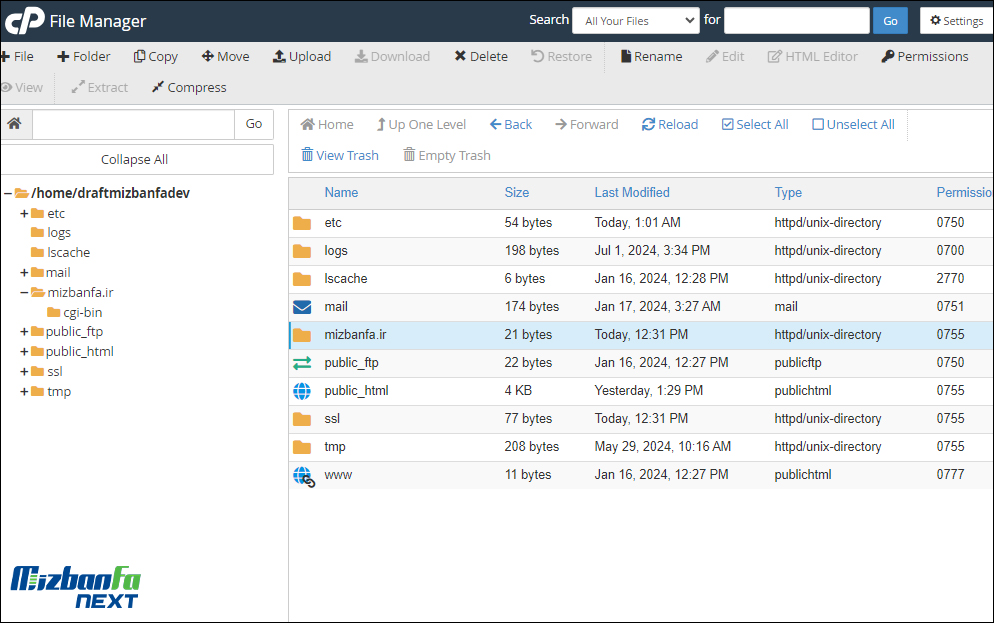Create a new file with + File

point(17,56)
